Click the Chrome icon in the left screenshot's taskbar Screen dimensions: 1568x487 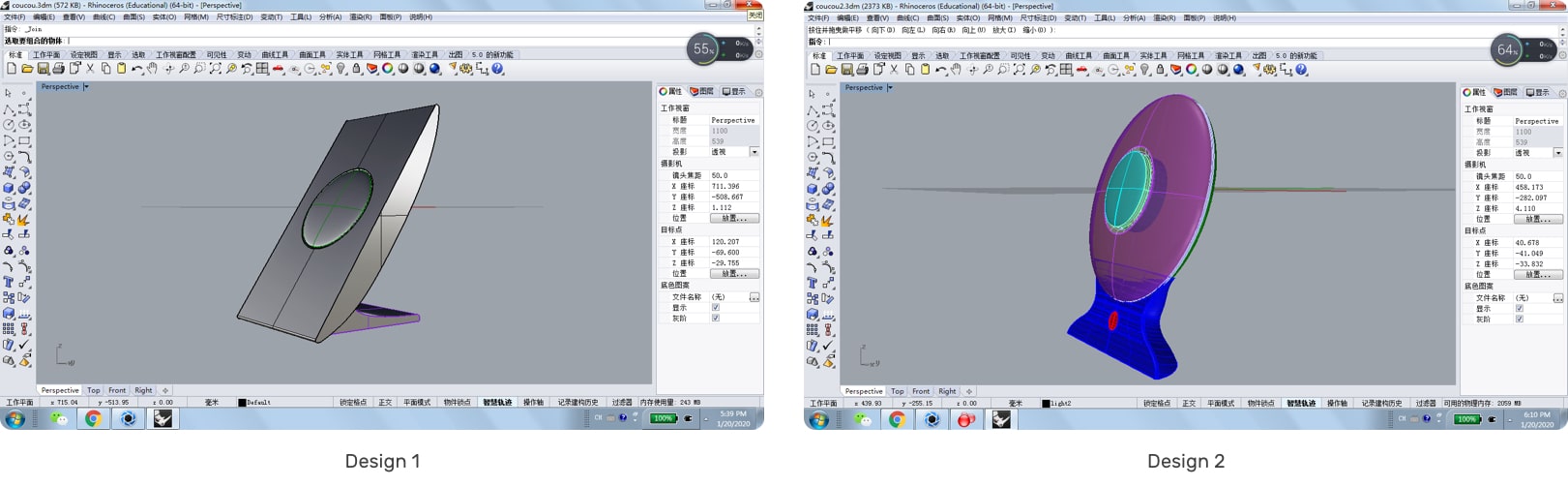click(94, 418)
